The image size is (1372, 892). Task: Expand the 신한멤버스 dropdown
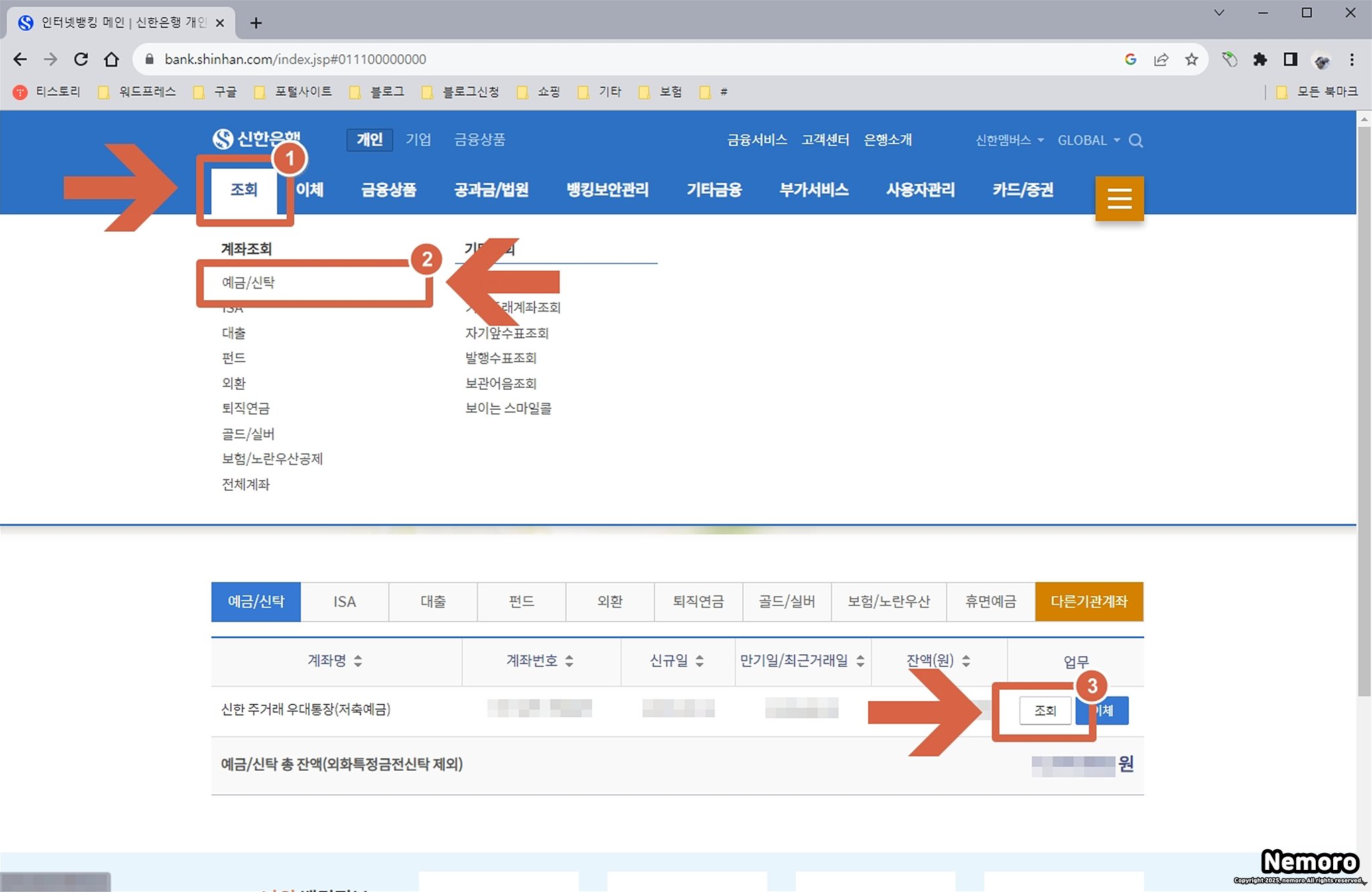coord(1009,141)
